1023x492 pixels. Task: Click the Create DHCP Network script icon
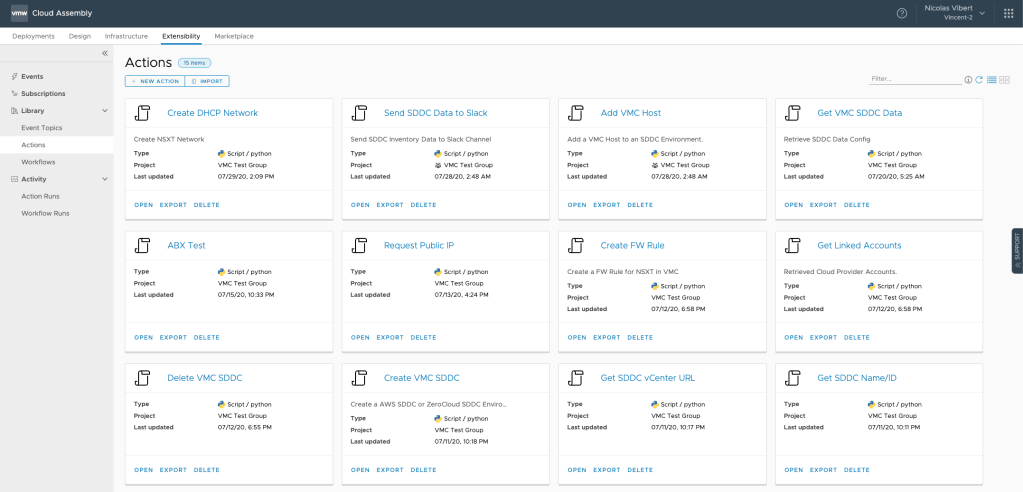(x=143, y=113)
